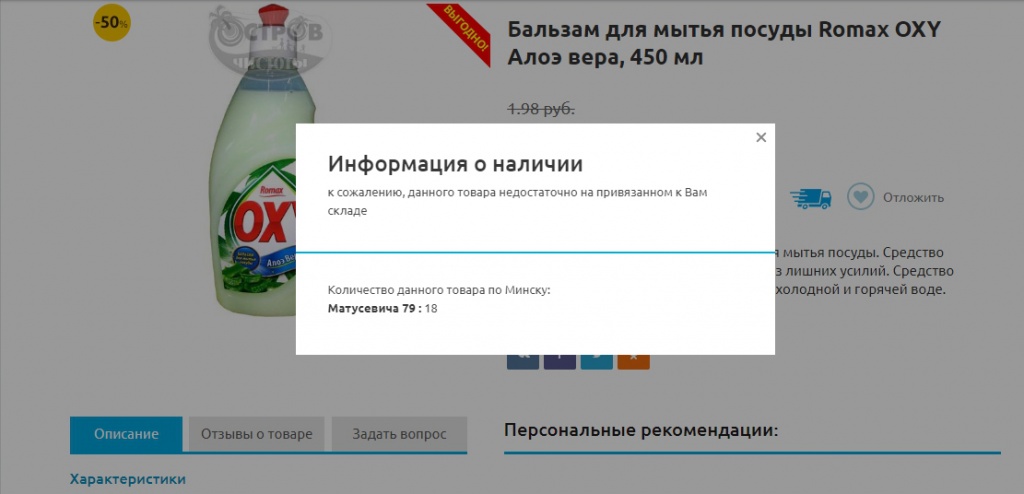Viewport: 1024px width, 494px height.
Task: Click the light blue Twitter share button
Action: coord(596,361)
